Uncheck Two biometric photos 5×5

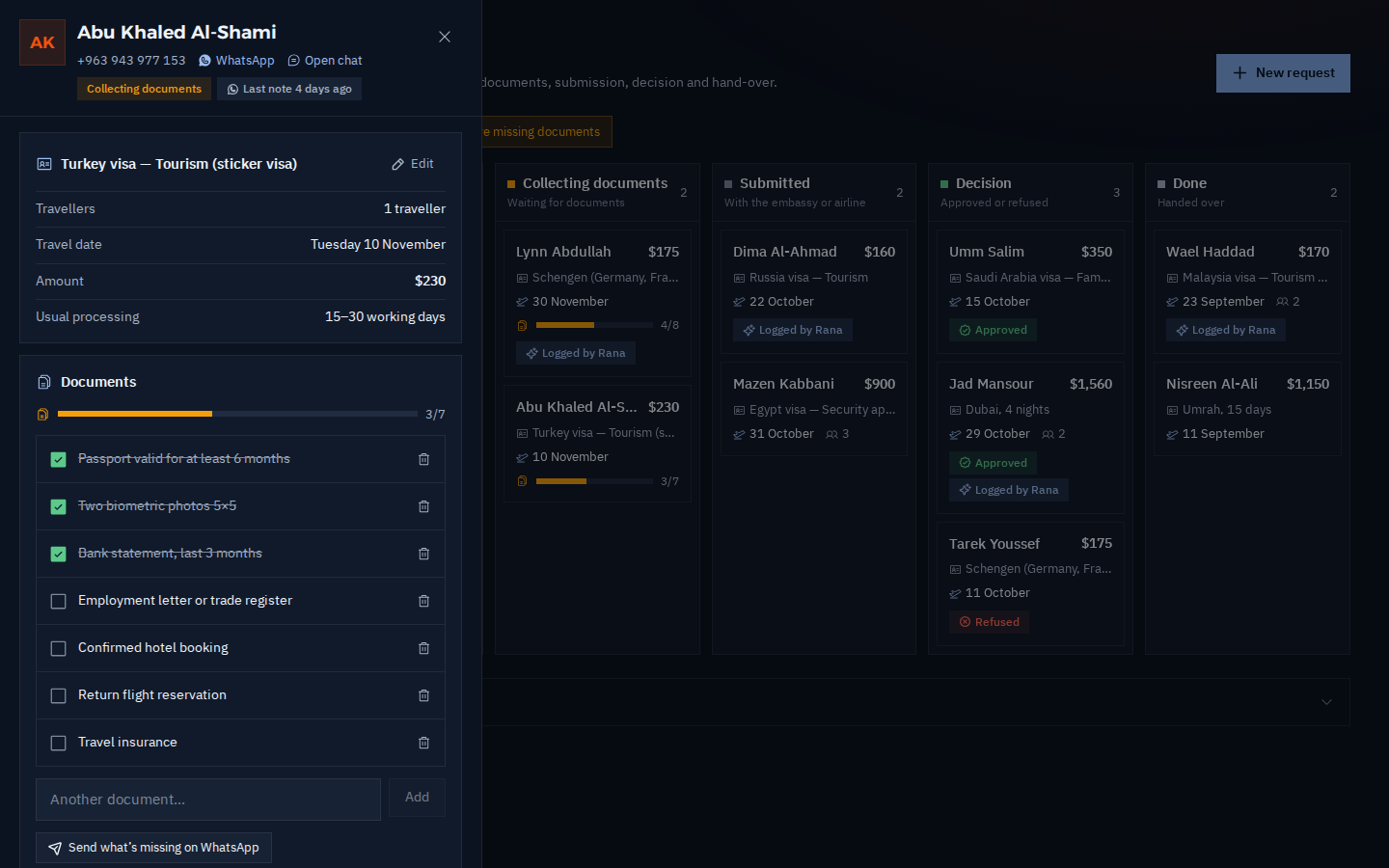pyautogui.click(x=58, y=507)
